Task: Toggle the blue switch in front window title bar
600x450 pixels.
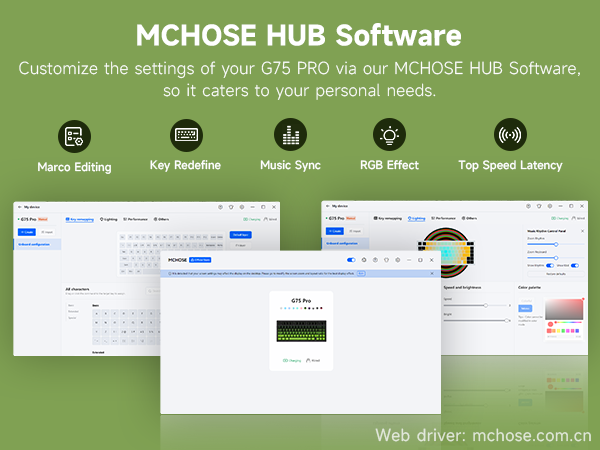Action: click(351, 260)
